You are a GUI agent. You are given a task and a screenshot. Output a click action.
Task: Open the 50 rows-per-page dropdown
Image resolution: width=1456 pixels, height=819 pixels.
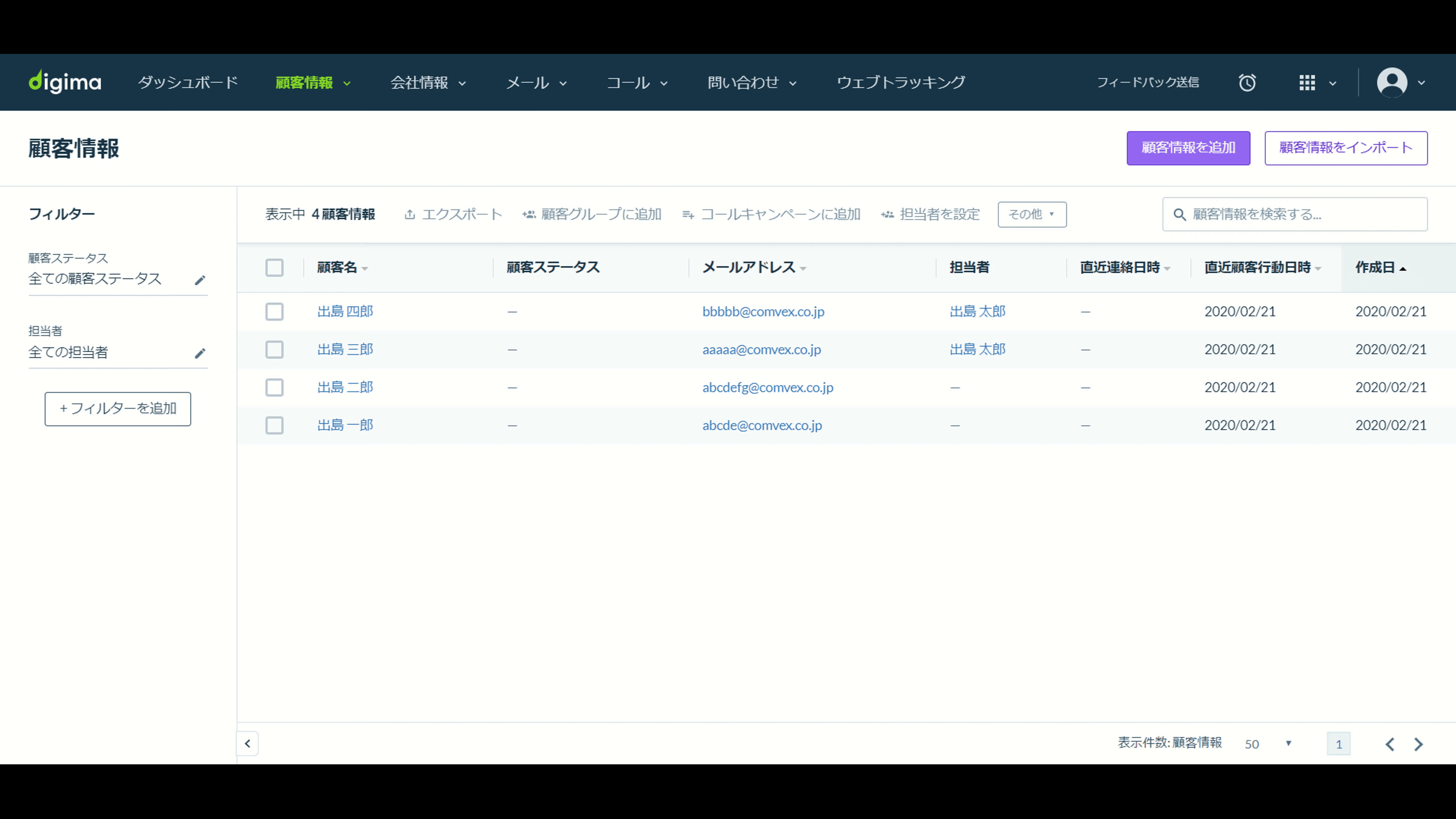[1268, 744]
